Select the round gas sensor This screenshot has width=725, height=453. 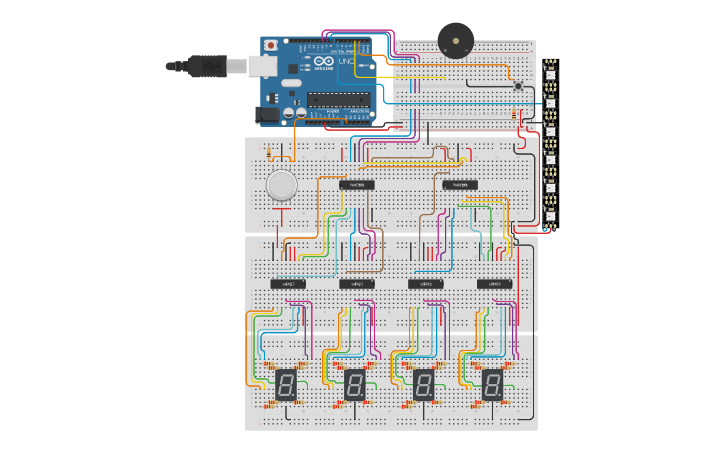point(281,185)
